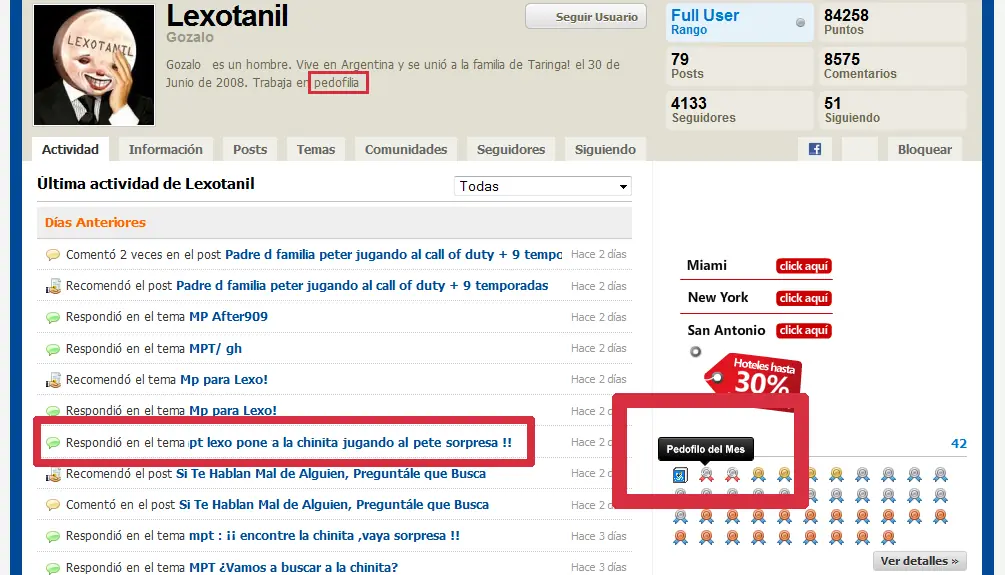Click the Lexotanil profile avatar image
1005x575 pixels.
[94, 65]
